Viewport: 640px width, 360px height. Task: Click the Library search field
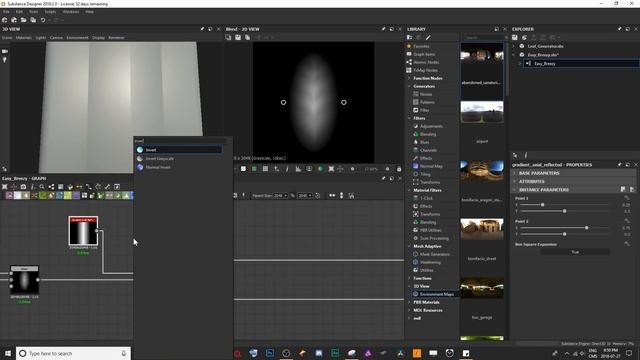[484, 38]
